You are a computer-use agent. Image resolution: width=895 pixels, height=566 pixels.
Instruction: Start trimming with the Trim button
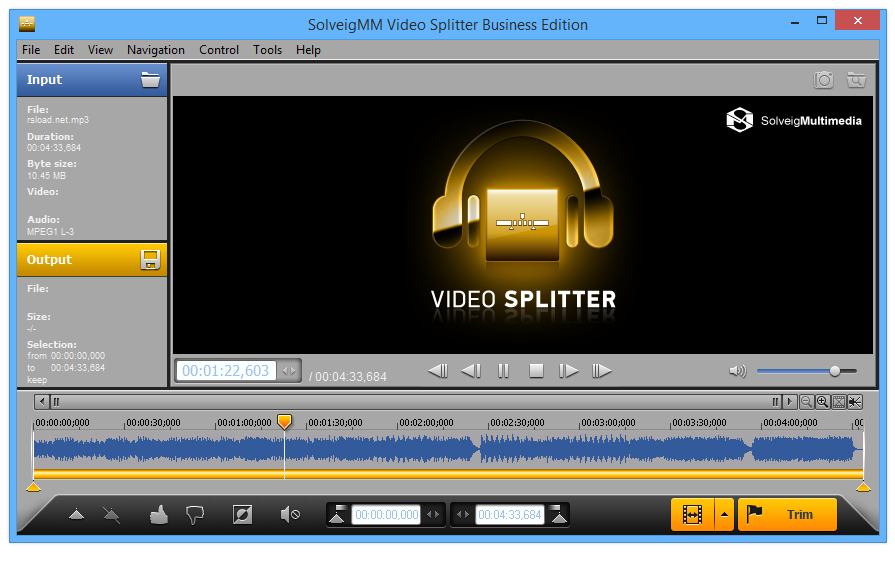(x=788, y=515)
